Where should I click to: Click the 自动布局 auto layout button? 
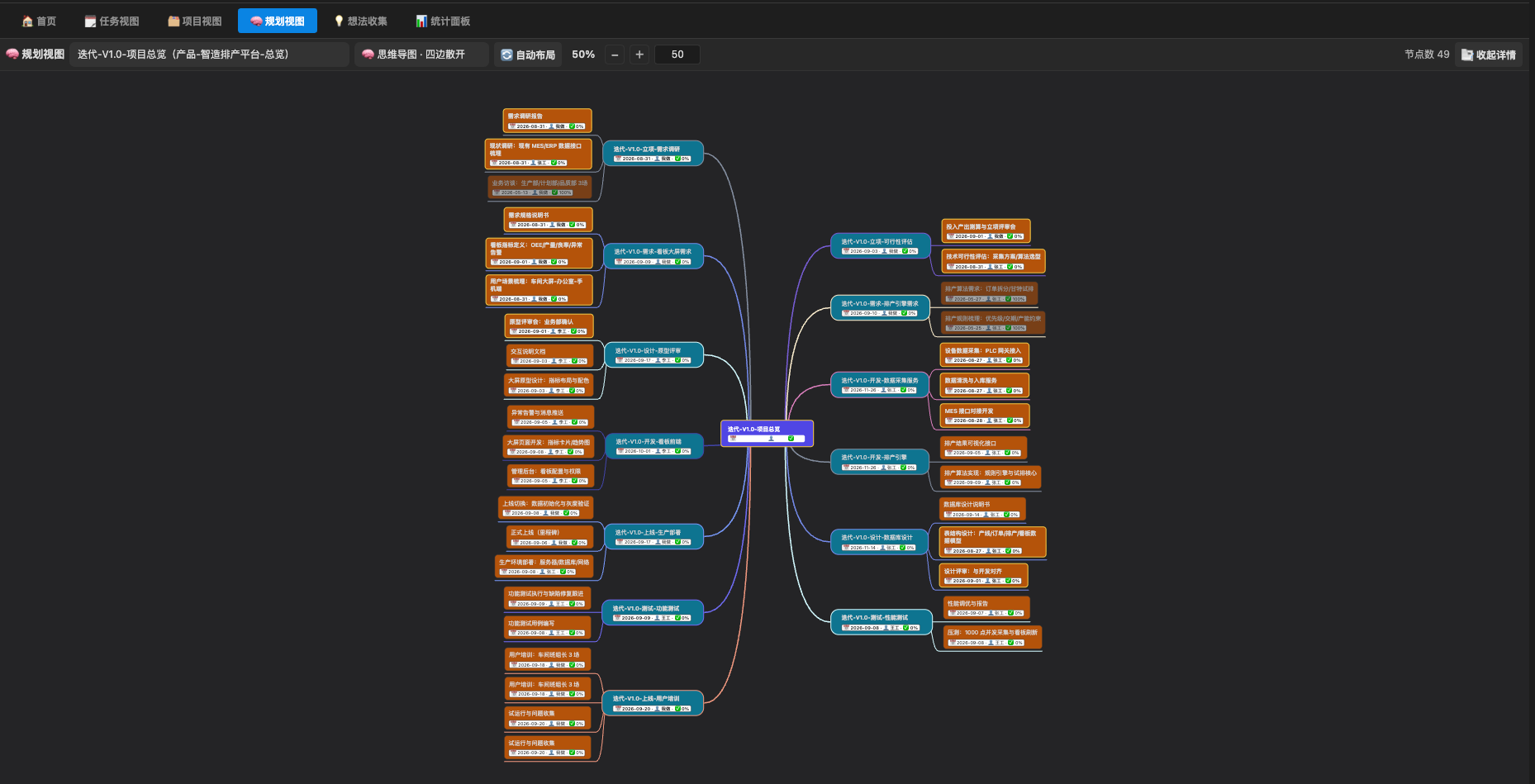coord(528,55)
